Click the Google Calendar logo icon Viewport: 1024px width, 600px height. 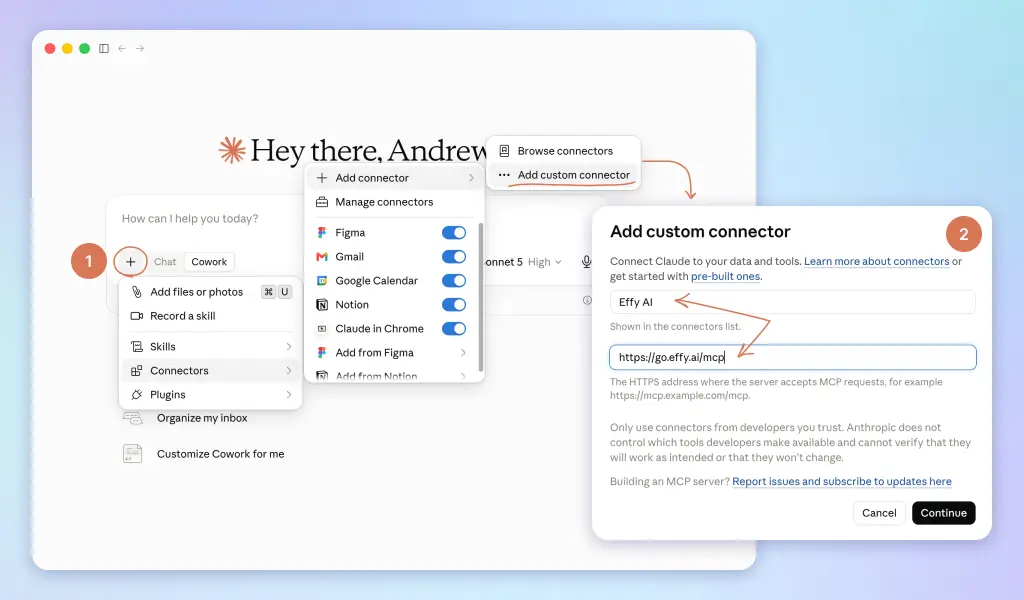(x=322, y=281)
